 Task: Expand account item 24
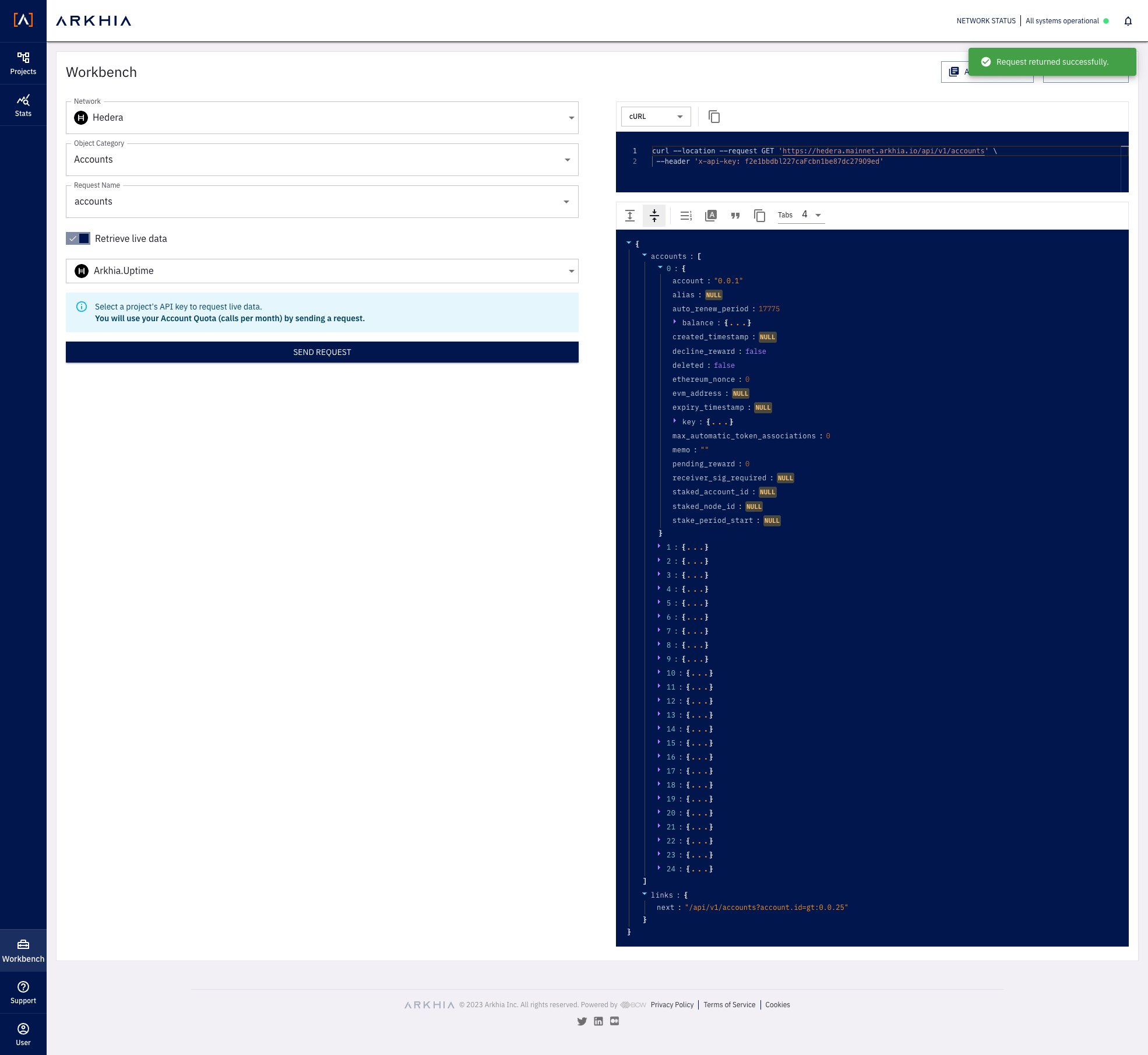pyautogui.click(x=659, y=868)
